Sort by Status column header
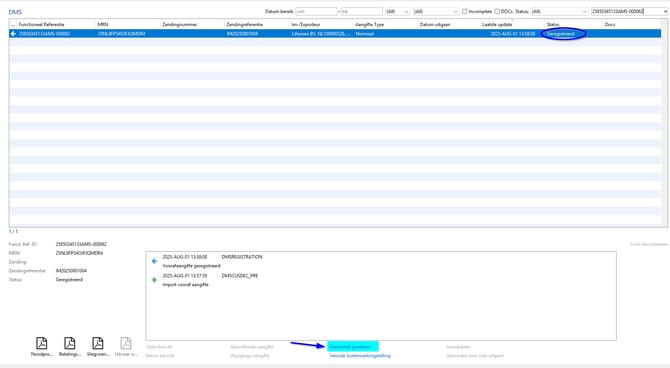This screenshot has width=670, height=368. (553, 24)
